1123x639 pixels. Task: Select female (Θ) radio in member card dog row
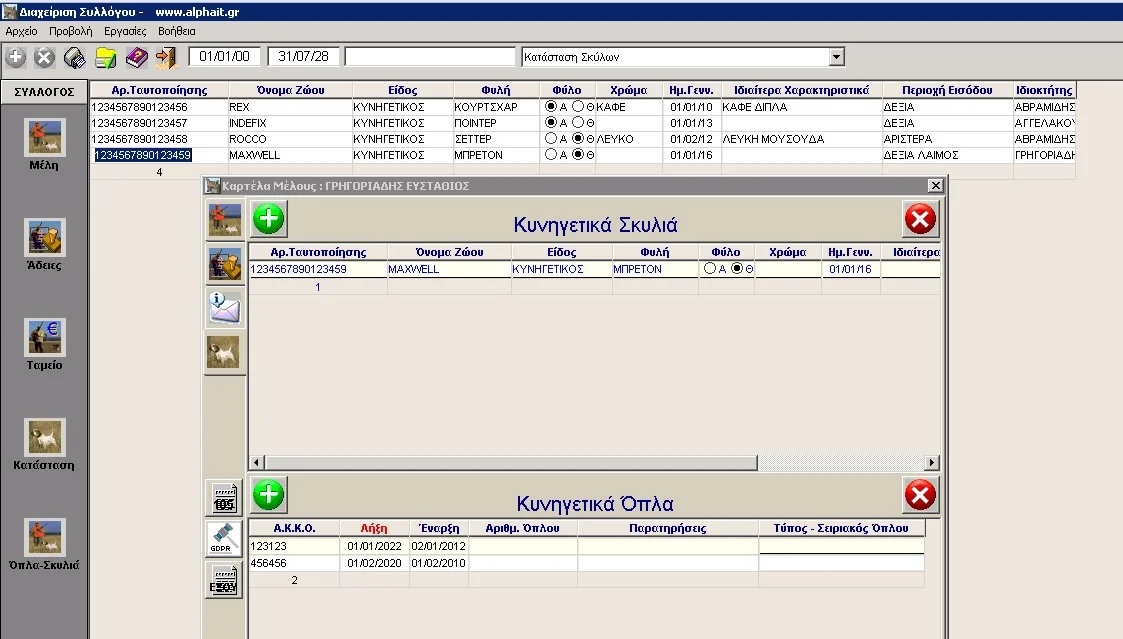[x=737, y=268]
